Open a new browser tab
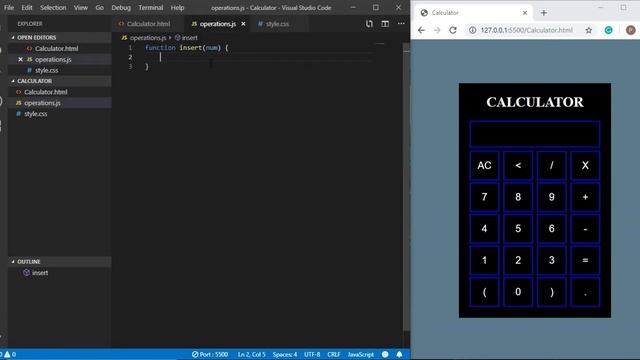640x360 pixels. [x=544, y=13]
